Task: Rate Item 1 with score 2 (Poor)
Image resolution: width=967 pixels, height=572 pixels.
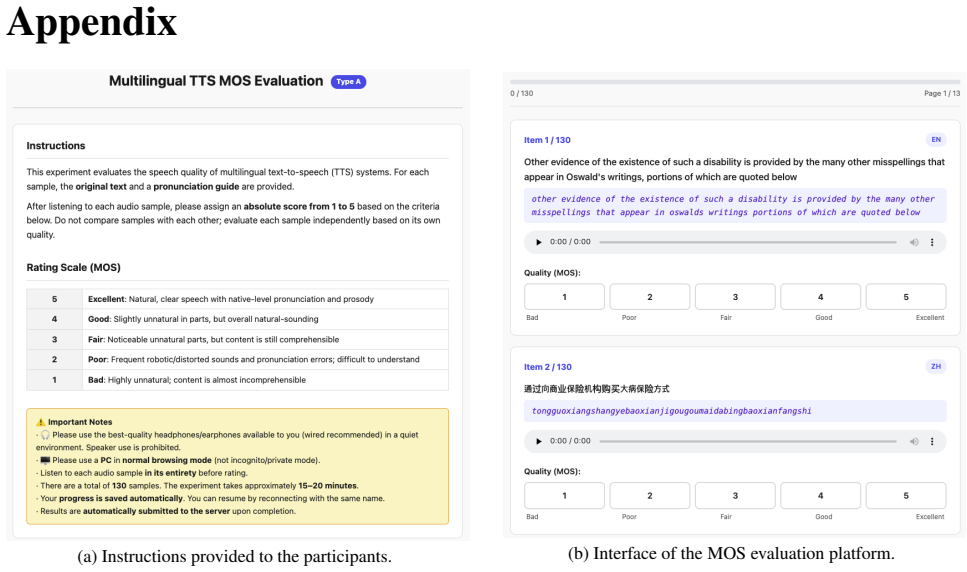Action: click(649, 296)
